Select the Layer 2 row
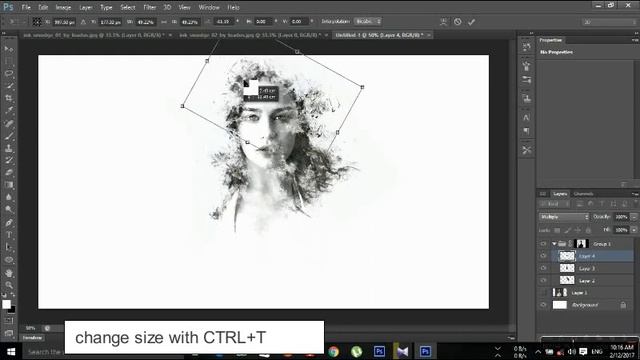This screenshot has height=360, width=640. click(586, 280)
